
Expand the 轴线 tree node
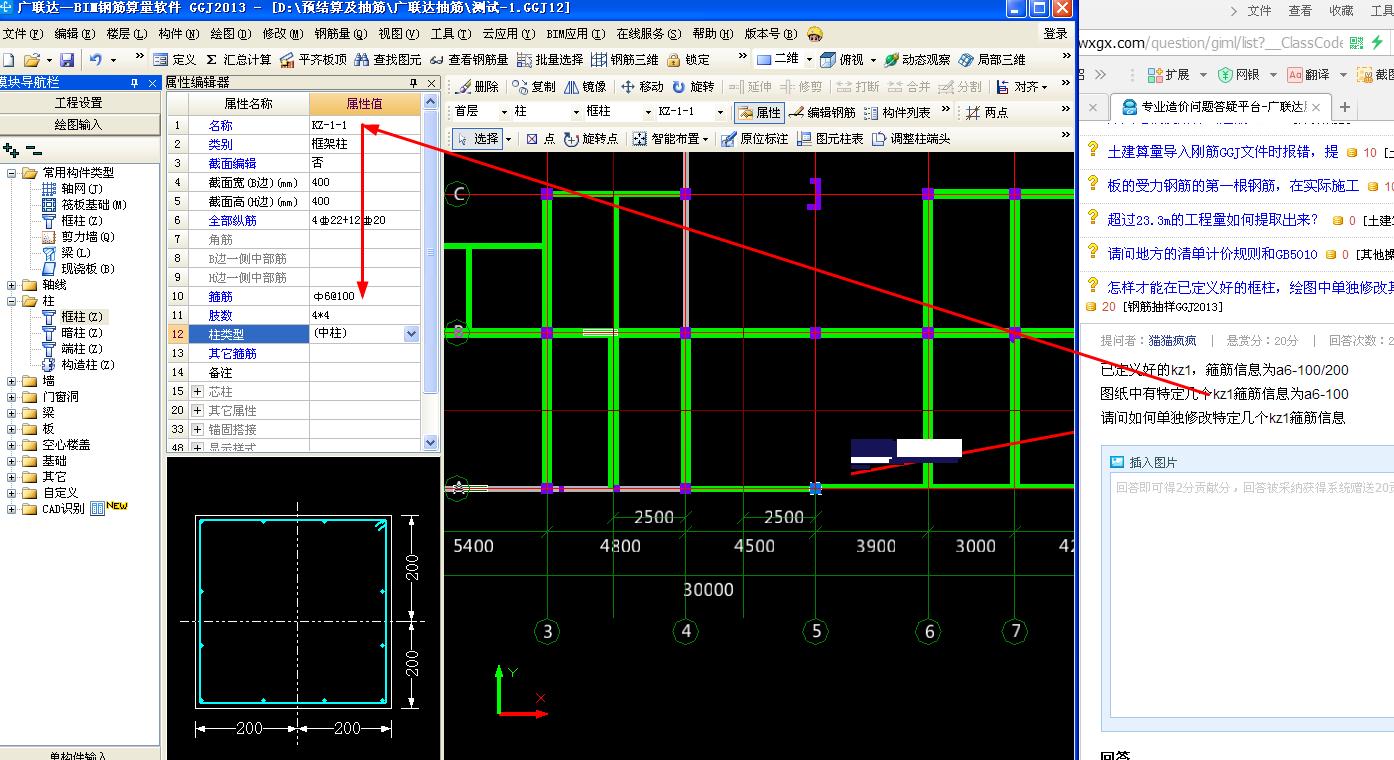coord(11,285)
